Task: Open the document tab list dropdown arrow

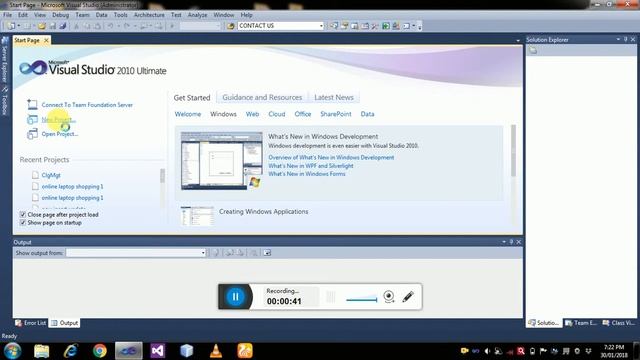Action: [x=518, y=40]
